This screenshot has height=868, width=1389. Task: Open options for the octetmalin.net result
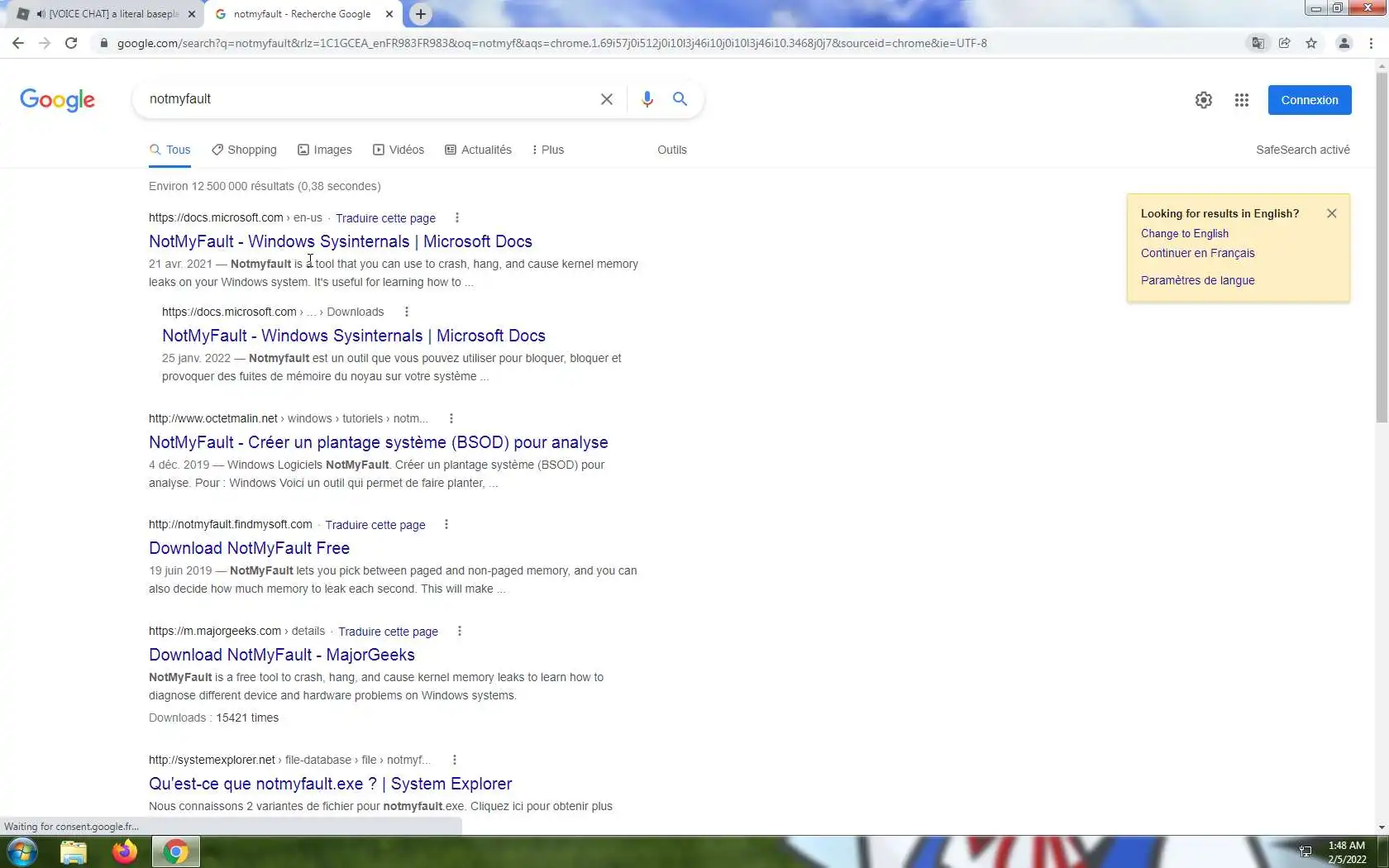pyautogui.click(x=451, y=418)
